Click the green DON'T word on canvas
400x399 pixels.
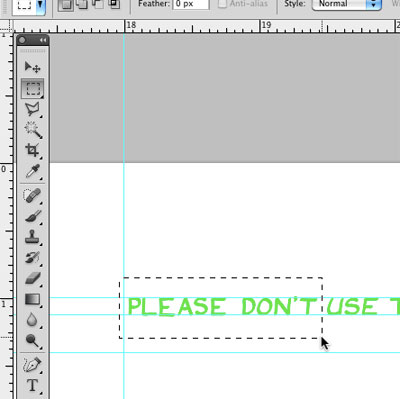(x=279, y=306)
